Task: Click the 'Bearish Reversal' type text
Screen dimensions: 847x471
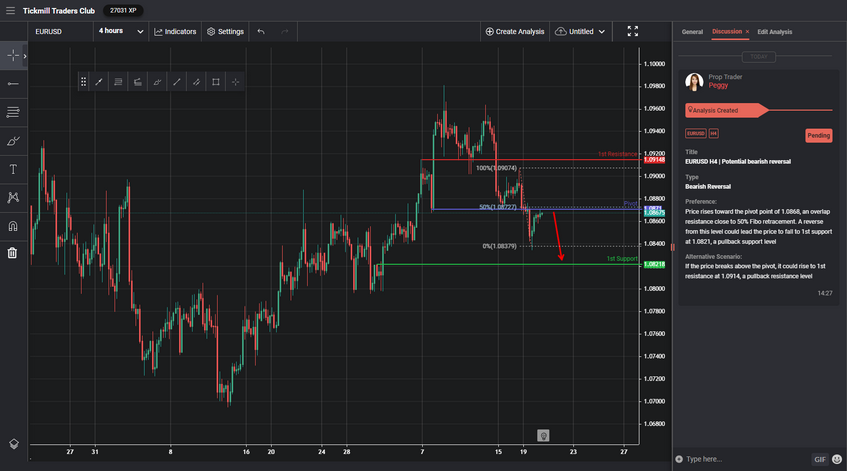Action: point(708,186)
